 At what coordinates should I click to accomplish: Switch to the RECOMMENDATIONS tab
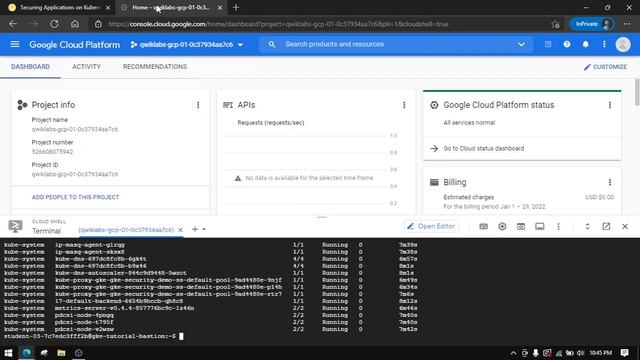click(155, 67)
